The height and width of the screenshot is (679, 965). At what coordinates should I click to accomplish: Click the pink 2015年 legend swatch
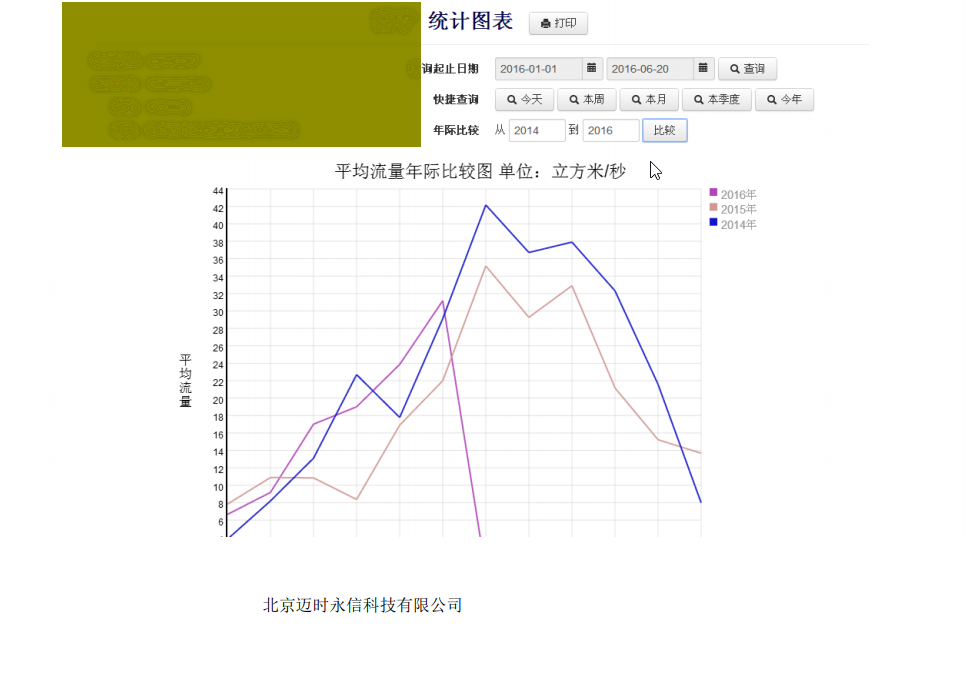point(713,207)
